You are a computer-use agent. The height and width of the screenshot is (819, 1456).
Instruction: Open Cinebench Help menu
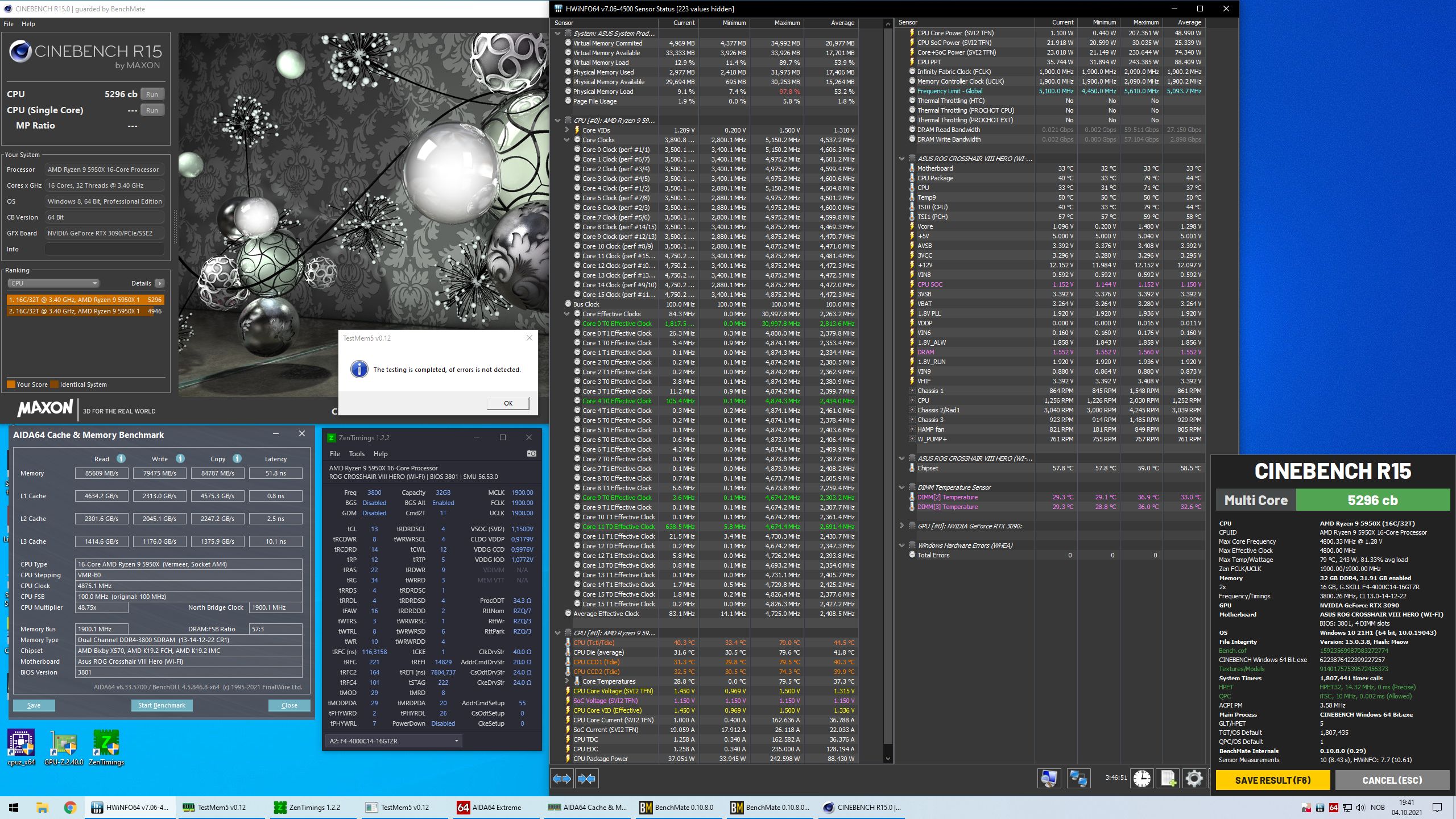(x=28, y=24)
